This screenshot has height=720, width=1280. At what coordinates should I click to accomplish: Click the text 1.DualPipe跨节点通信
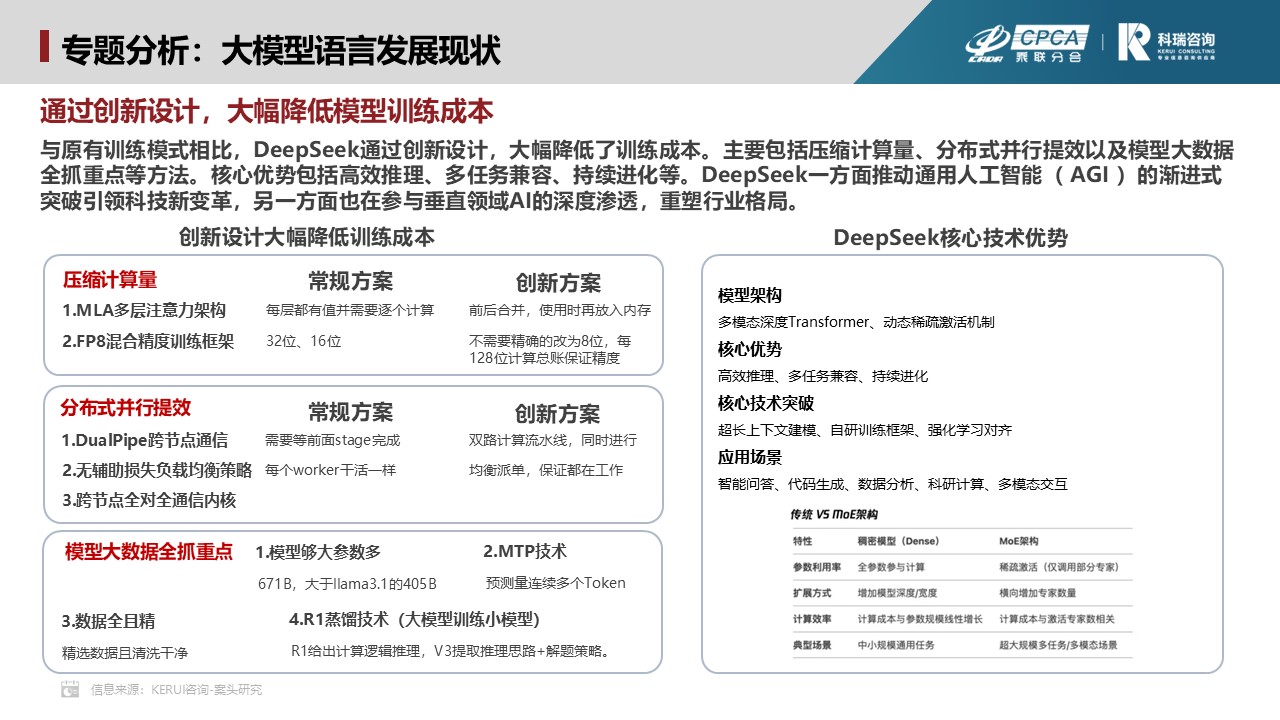(145, 440)
